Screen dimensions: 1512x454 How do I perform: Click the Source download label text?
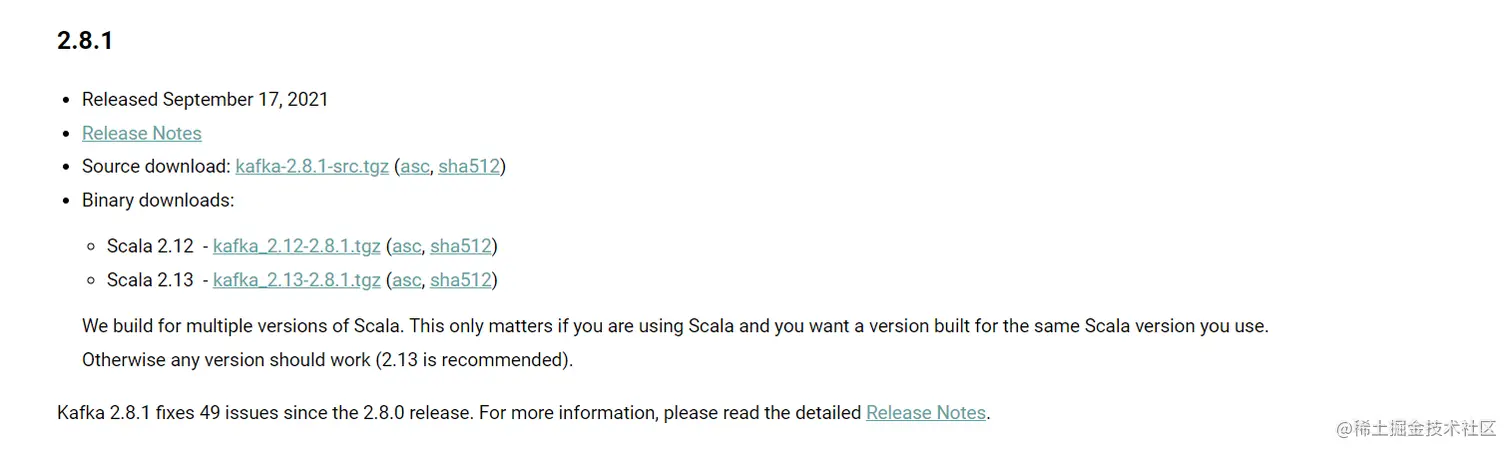[x=156, y=166]
